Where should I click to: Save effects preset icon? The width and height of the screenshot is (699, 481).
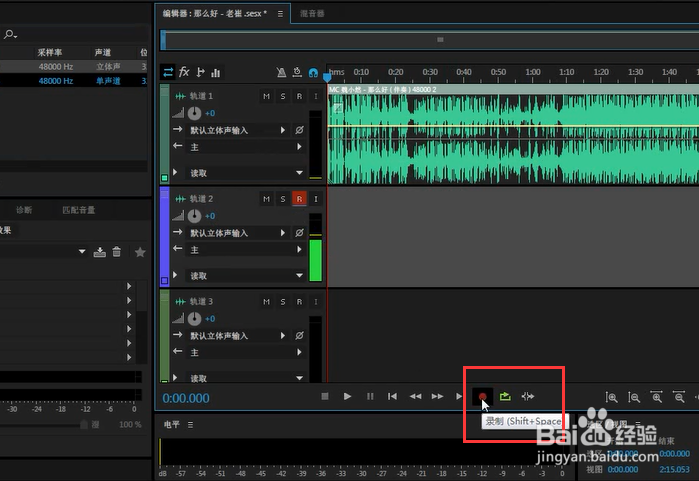click(99, 252)
